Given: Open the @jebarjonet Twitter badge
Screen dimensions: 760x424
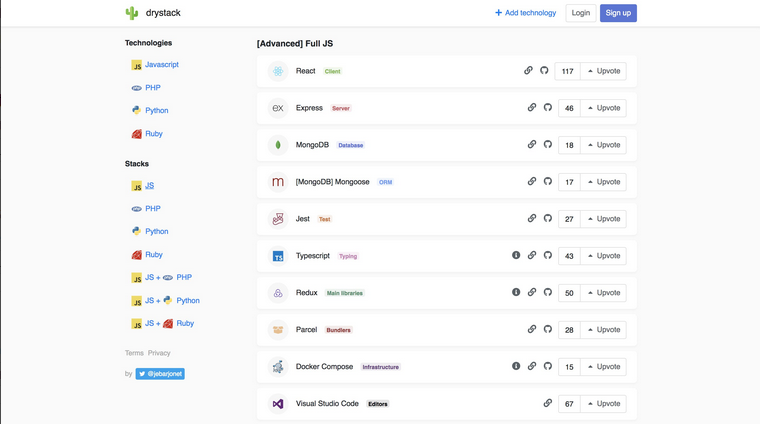Looking at the screenshot, I should point(160,374).
